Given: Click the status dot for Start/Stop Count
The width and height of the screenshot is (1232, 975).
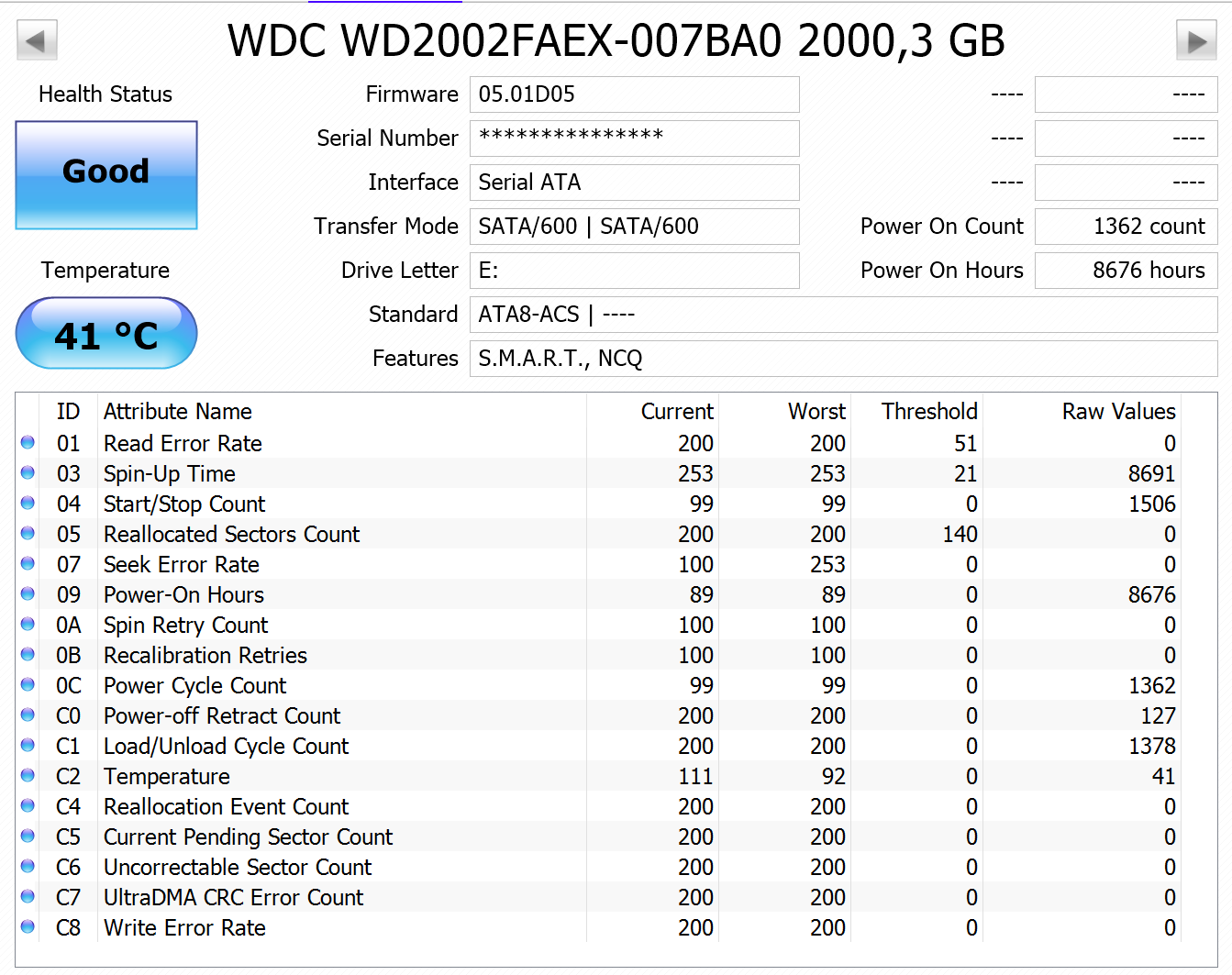Looking at the screenshot, I should click(28, 503).
